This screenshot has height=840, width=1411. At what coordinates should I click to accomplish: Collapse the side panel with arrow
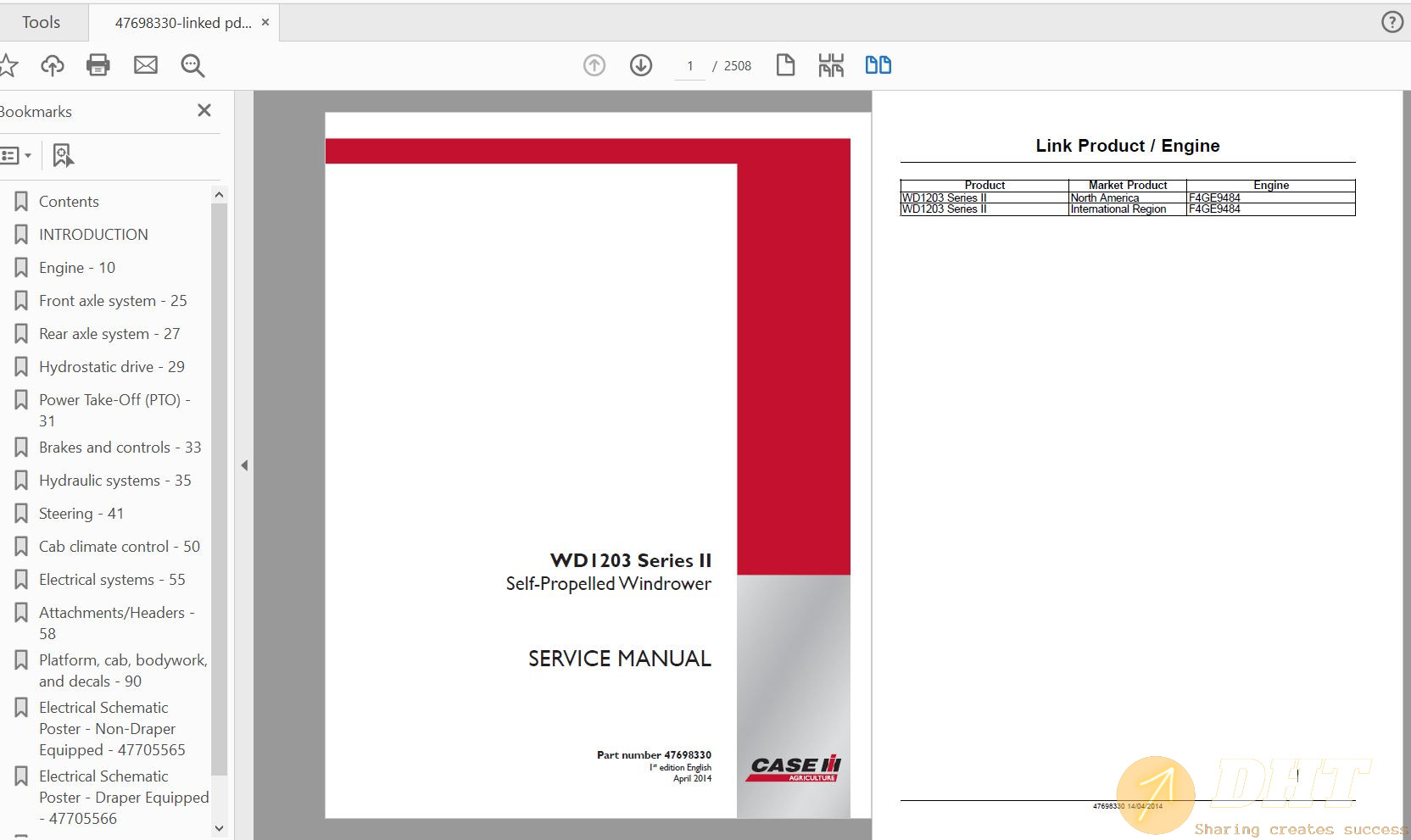tap(244, 465)
